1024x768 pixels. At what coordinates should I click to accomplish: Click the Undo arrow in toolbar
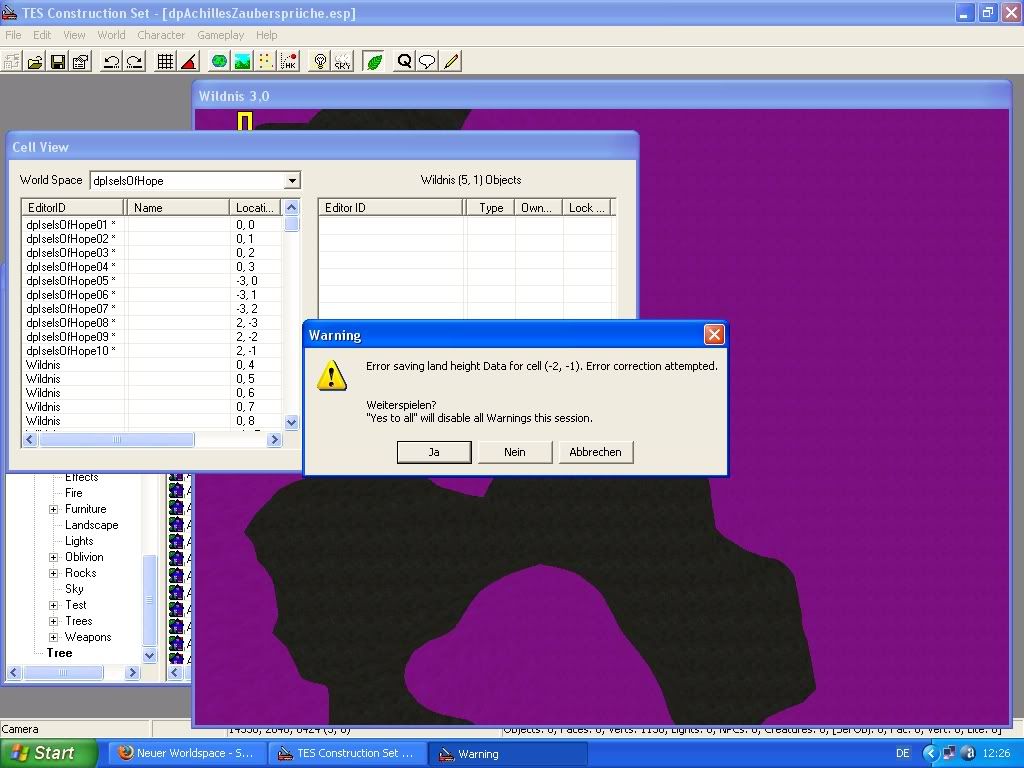(x=111, y=61)
